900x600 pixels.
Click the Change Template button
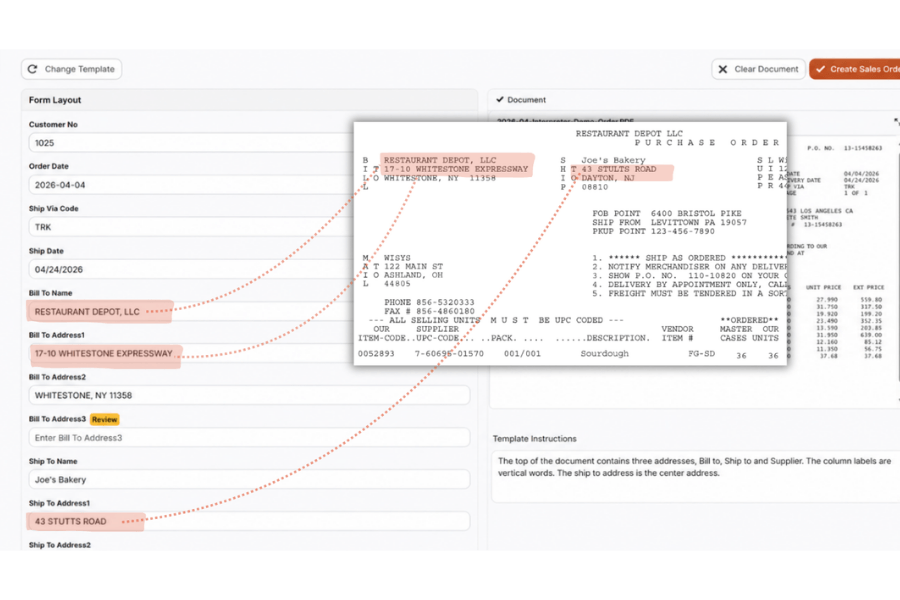click(x=71, y=69)
